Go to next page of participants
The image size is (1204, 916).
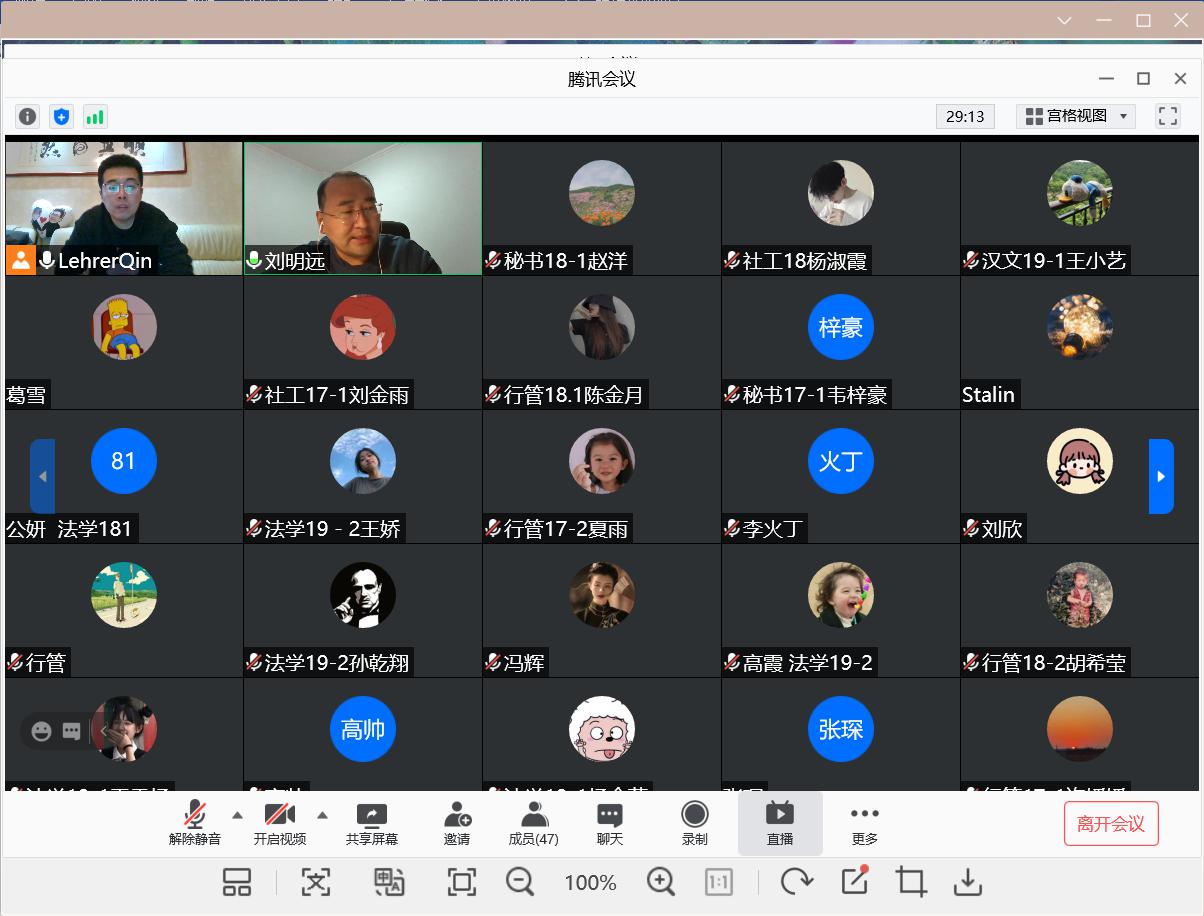click(x=1160, y=476)
